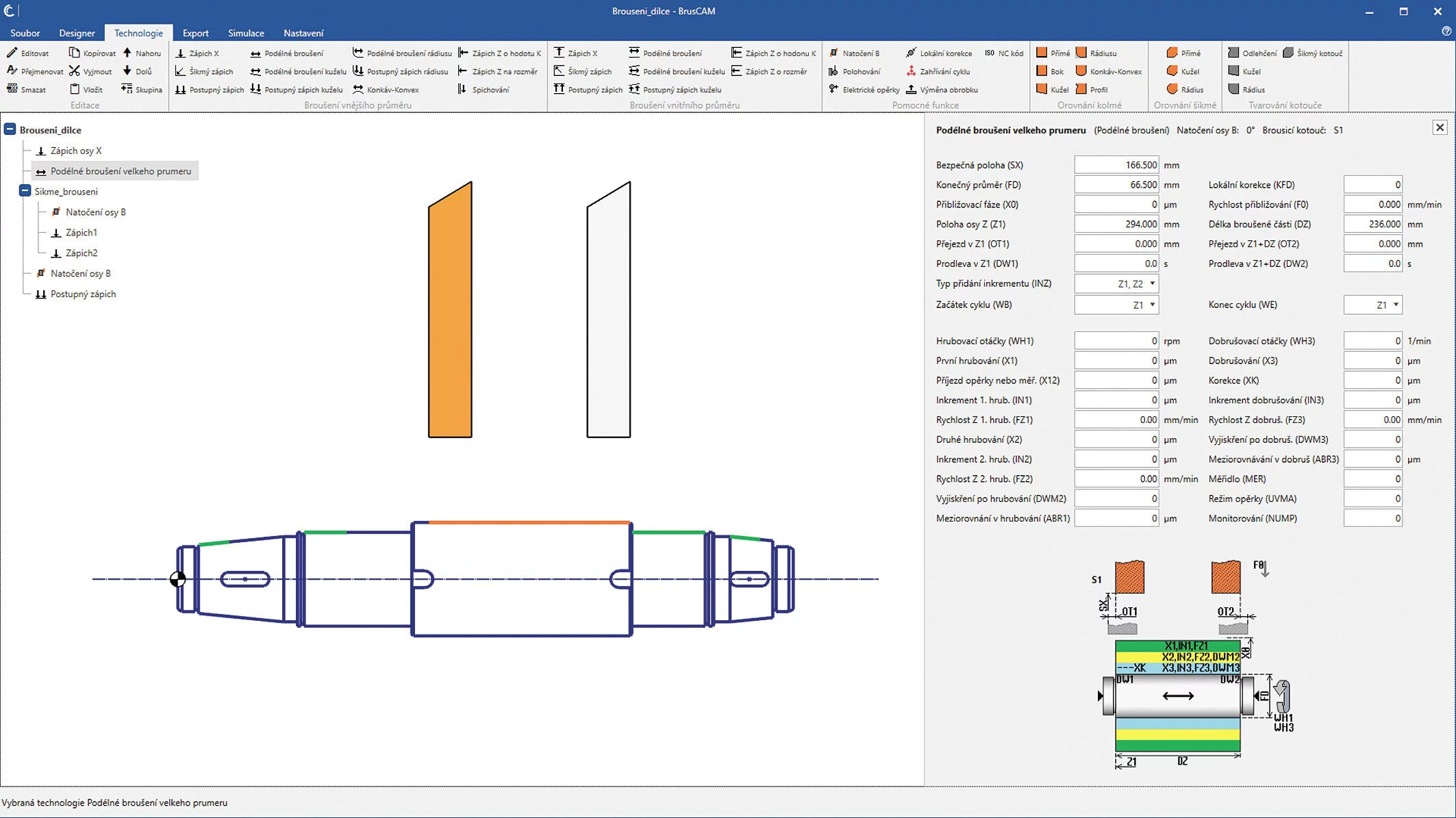Click the Kopírovat tool
Image resolution: width=1456 pixels, height=818 pixels.
click(x=92, y=53)
